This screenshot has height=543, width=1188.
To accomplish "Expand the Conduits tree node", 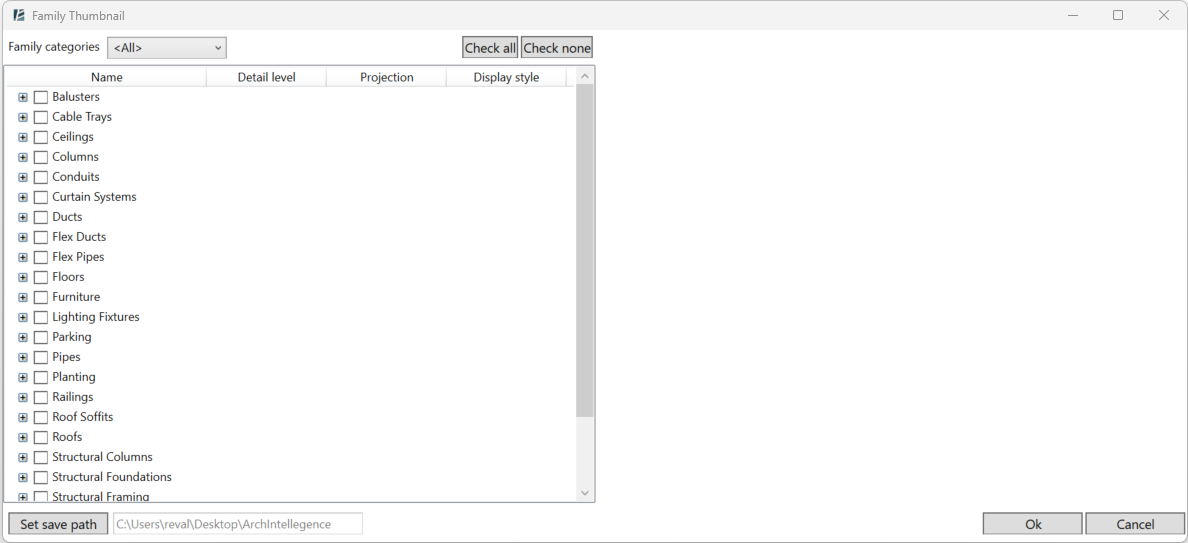I will point(23,177).
